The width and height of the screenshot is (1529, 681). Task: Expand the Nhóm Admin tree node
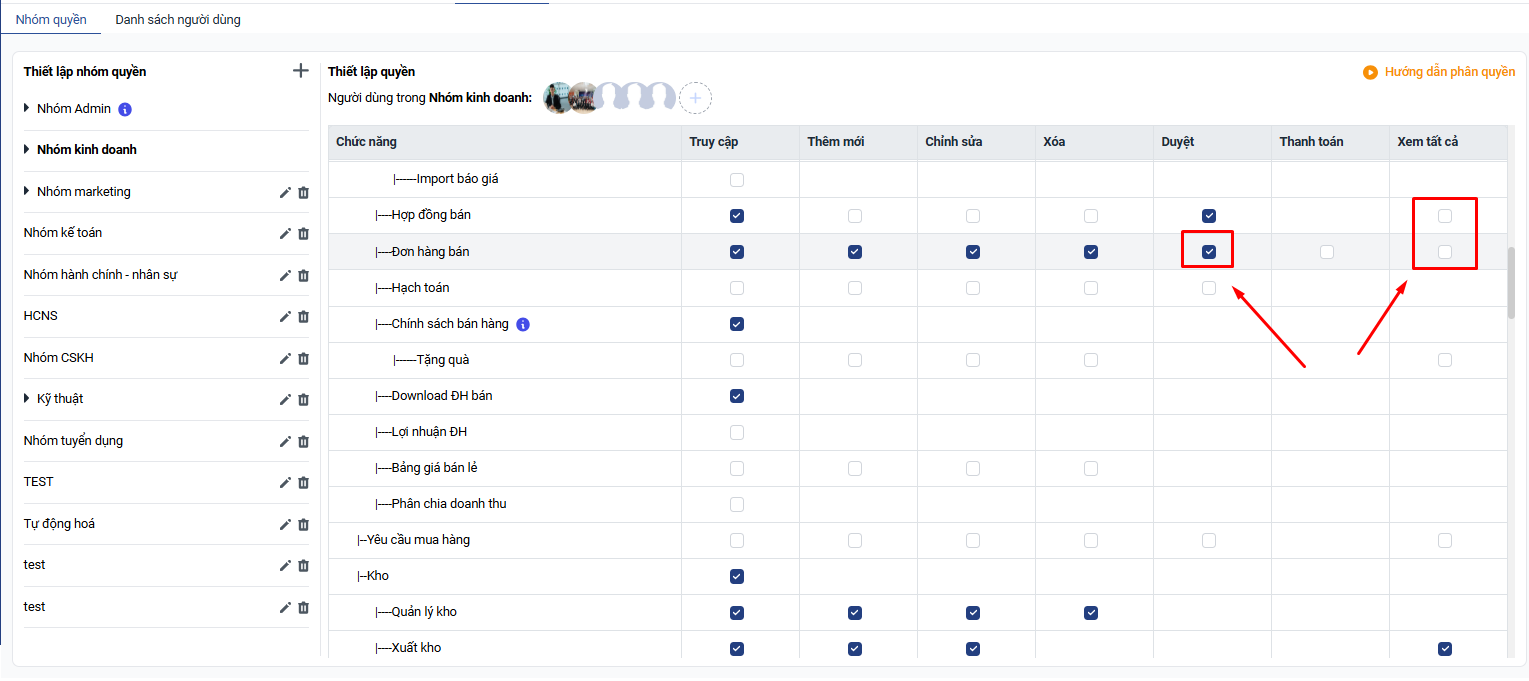[27, 108]
